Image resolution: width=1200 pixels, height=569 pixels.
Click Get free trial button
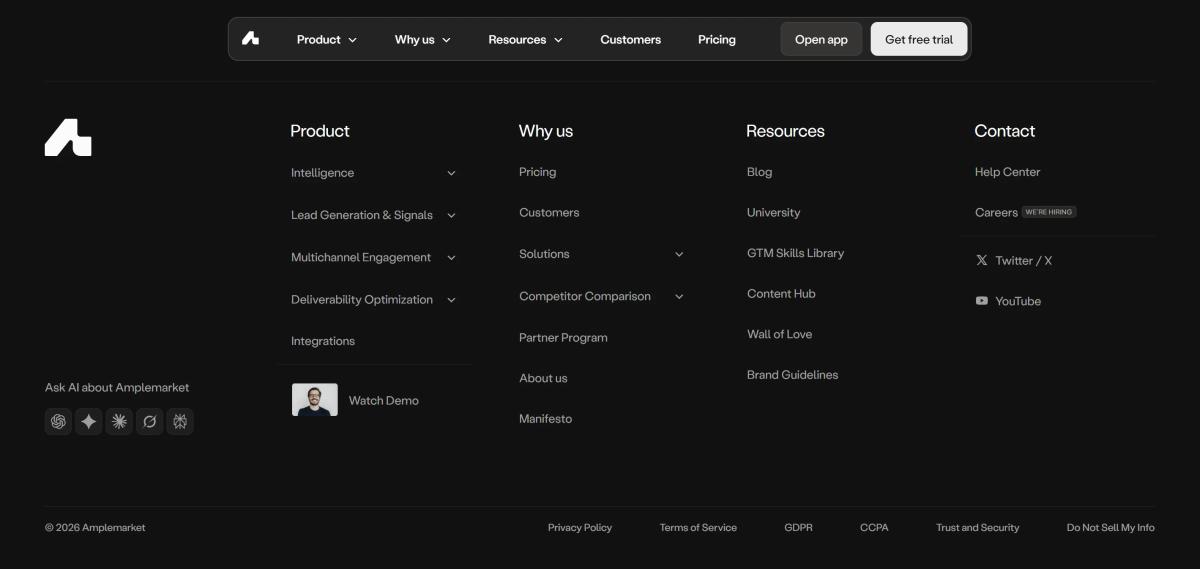pyautogui.click(x=919, y=39)
